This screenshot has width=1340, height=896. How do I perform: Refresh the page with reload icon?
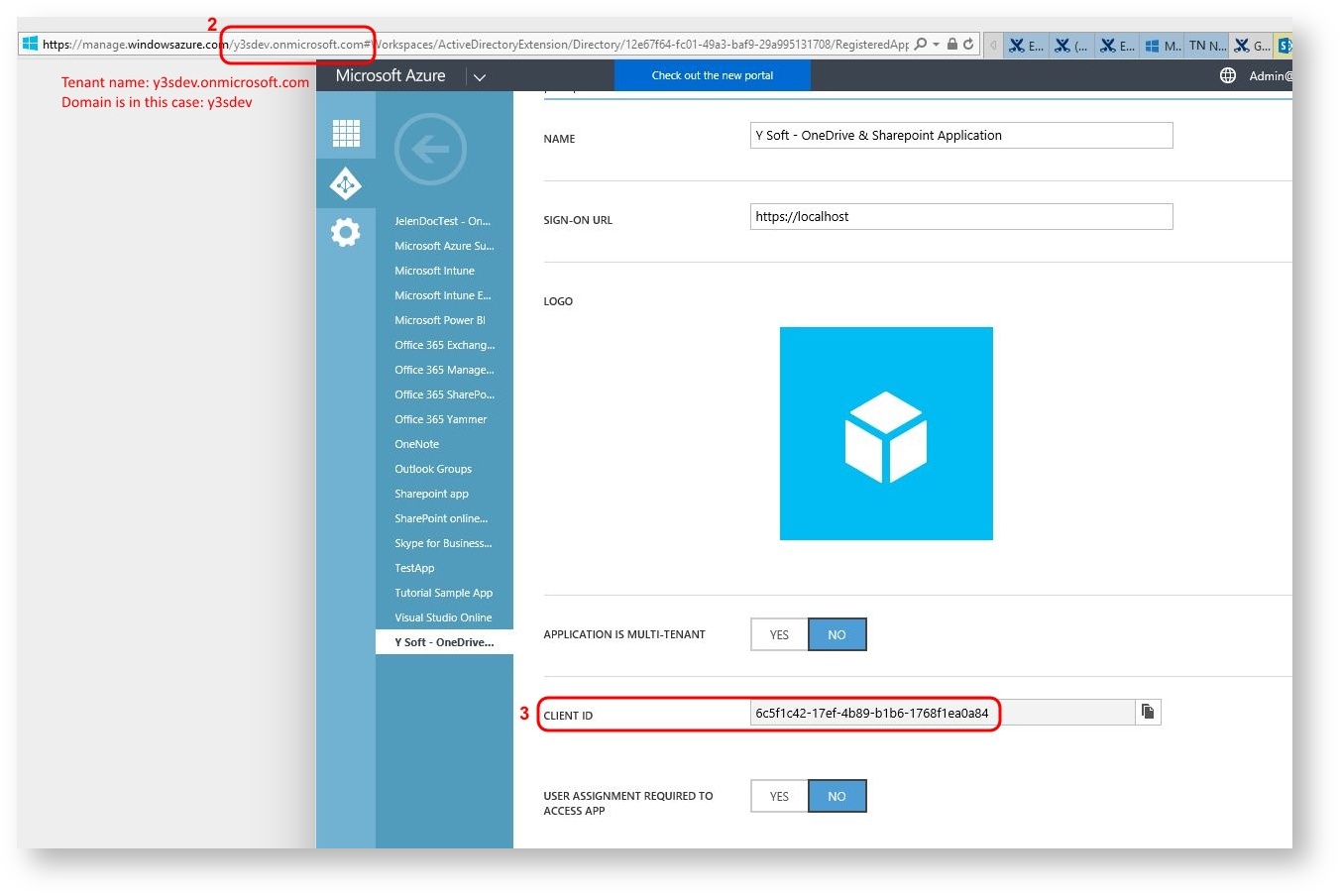coord(968,45)
